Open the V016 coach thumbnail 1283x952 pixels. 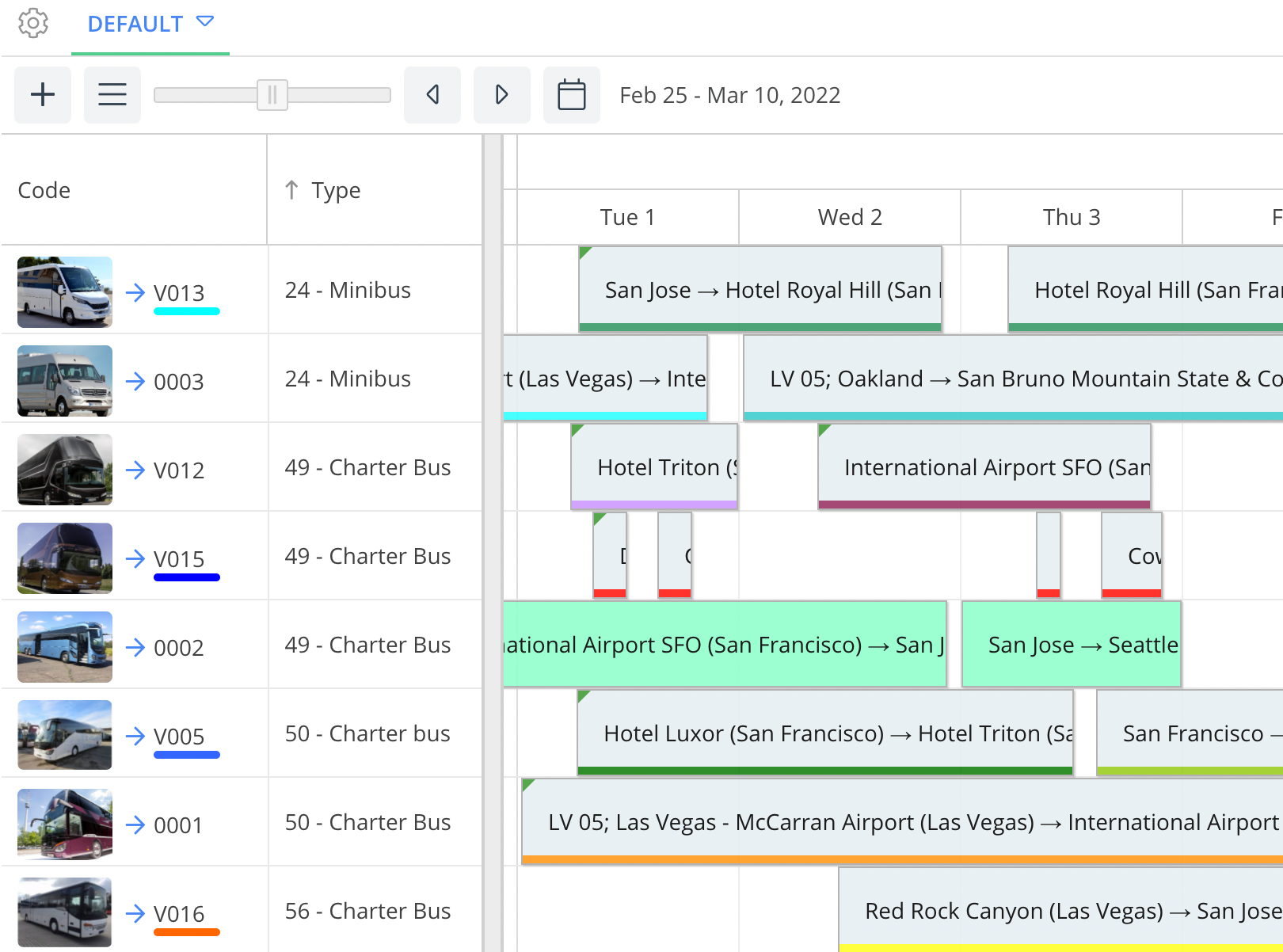click(x=65, y=912)
